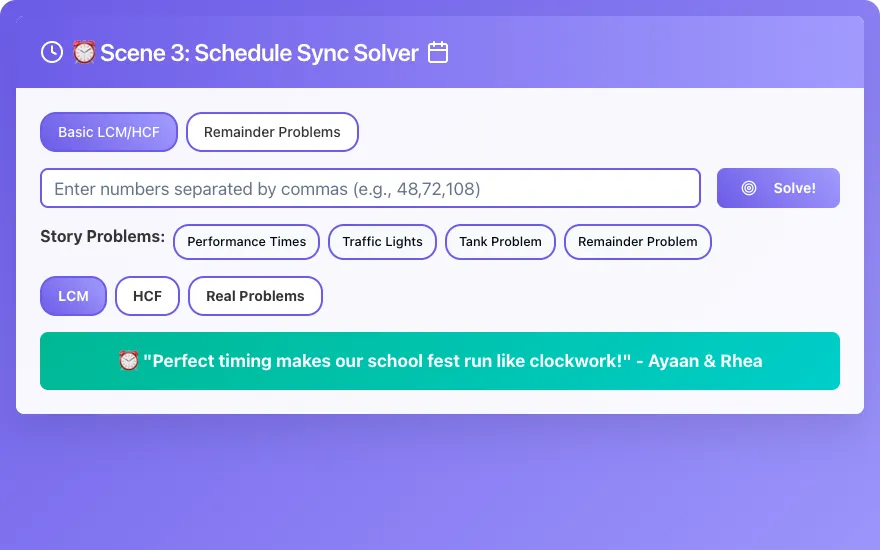The height and width of the screenshot is (550, 880).
Task: Open the Remainder Problems tab
Action: [272, 132]
